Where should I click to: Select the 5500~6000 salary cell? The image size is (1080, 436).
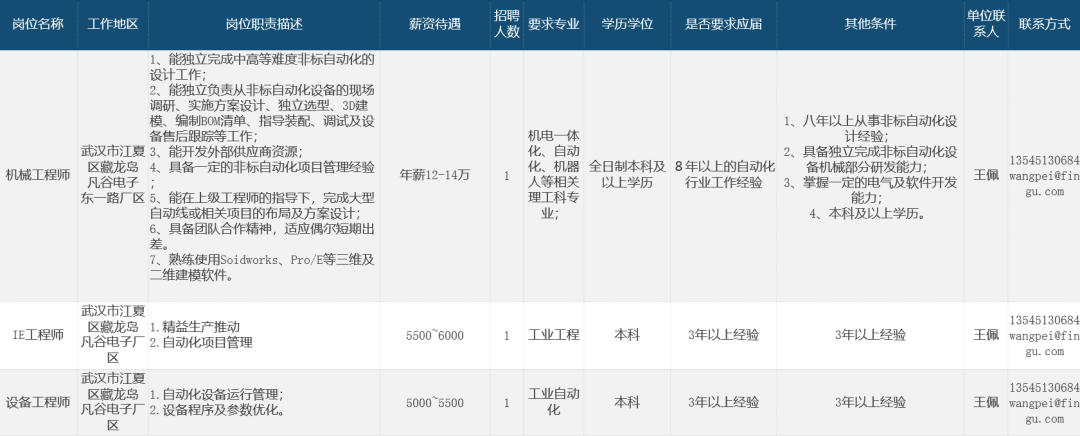[435, 335]
